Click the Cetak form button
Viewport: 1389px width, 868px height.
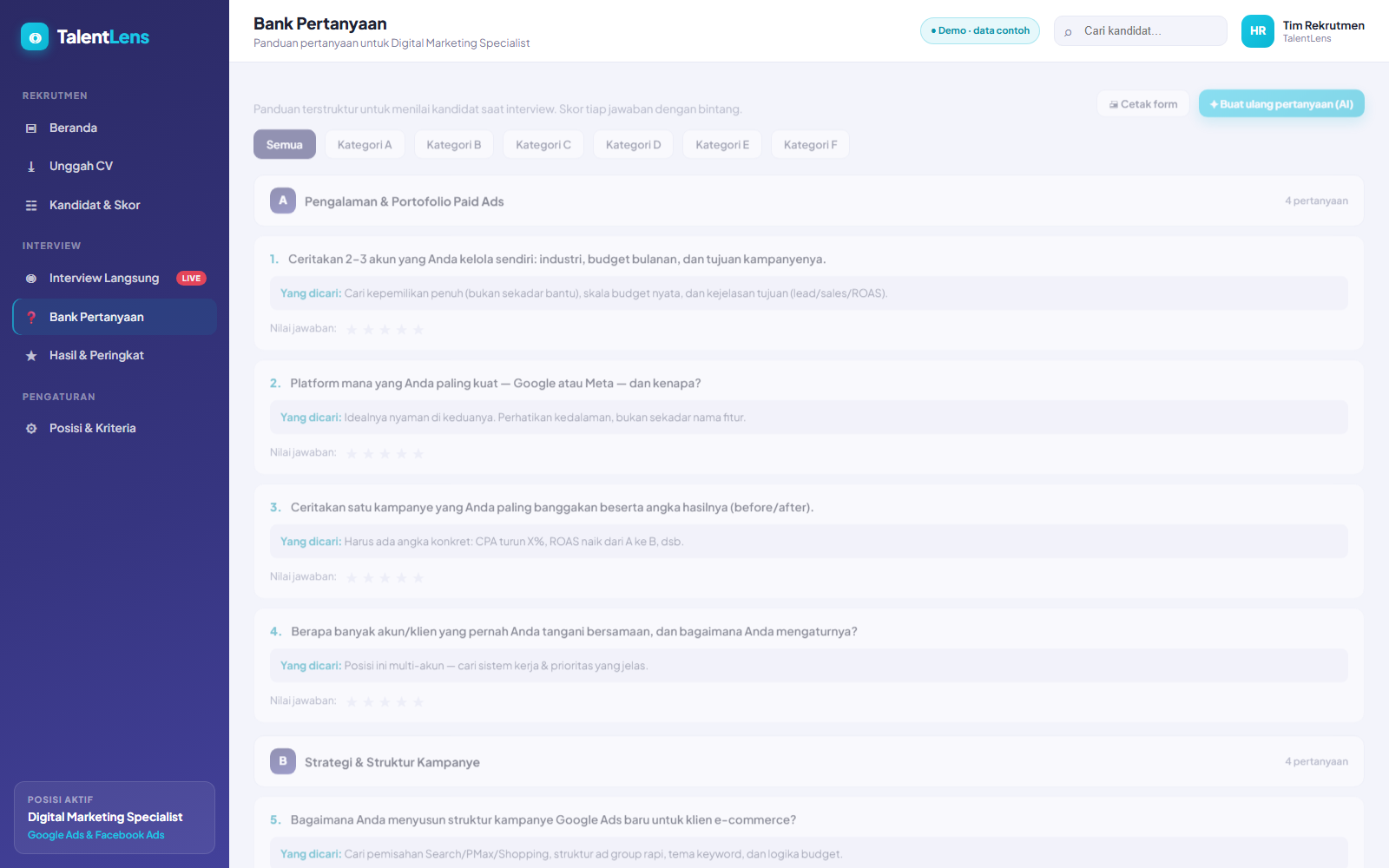click(x=1143, y=104)
